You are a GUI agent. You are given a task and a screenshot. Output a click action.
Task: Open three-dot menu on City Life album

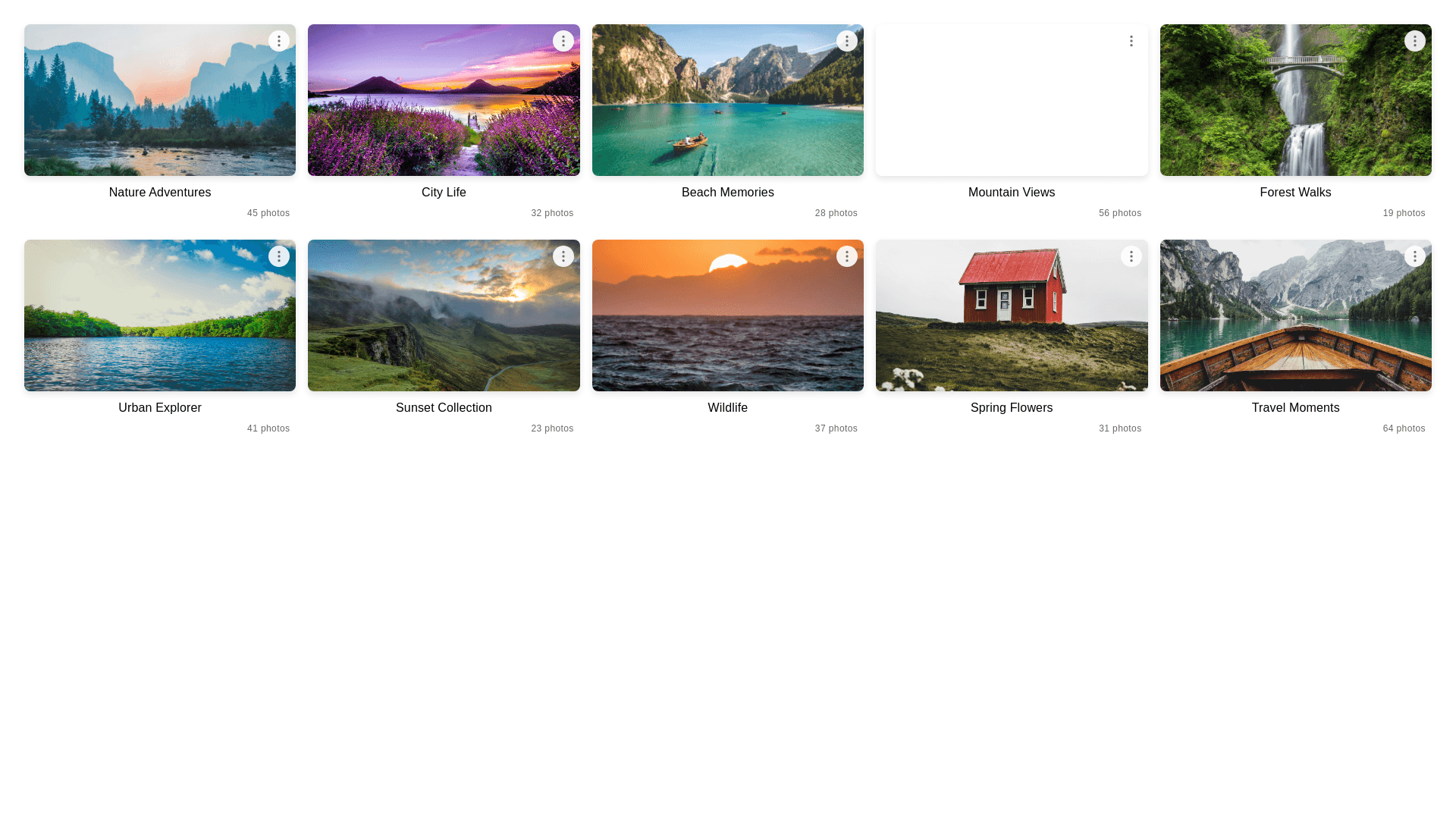[x=563, y=41]
